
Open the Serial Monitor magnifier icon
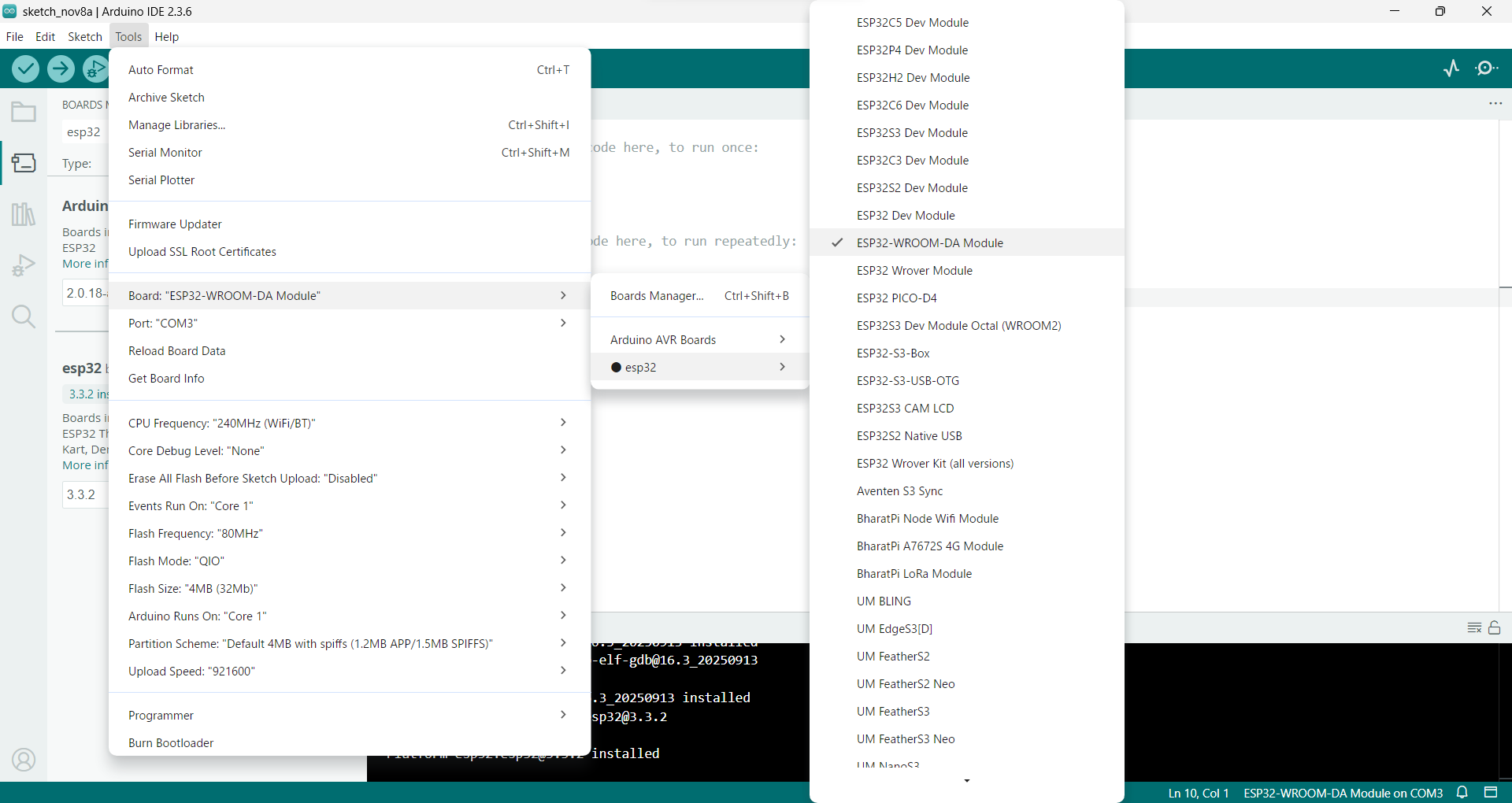(x=1487, y=68)
